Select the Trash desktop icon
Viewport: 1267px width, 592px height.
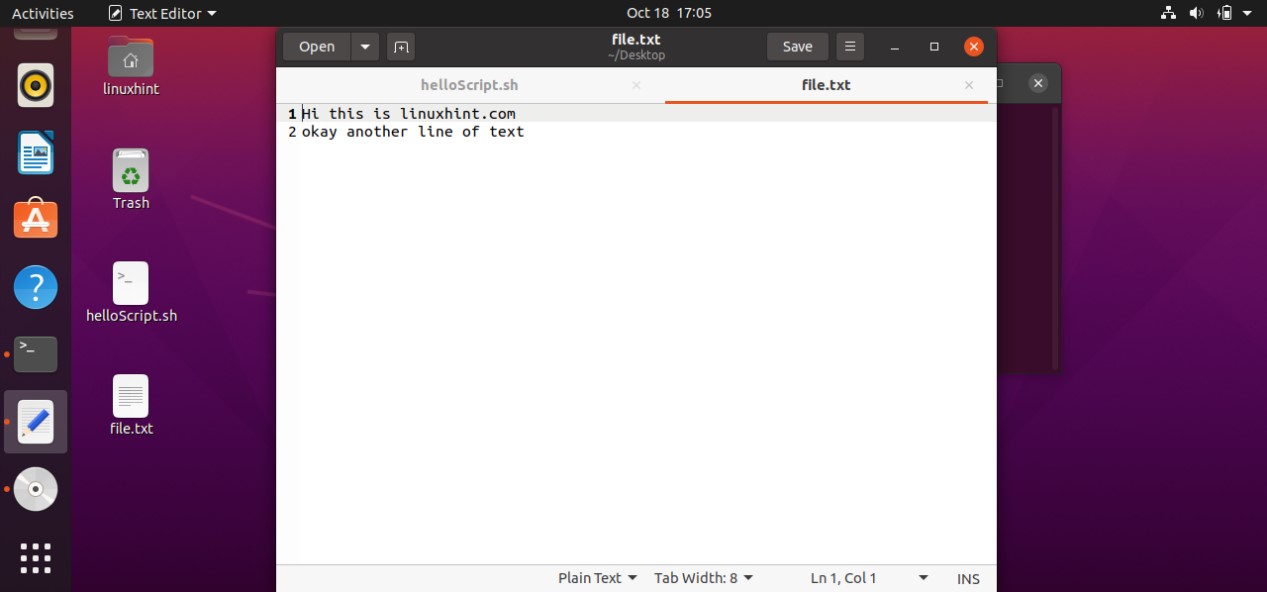(131, 180)
